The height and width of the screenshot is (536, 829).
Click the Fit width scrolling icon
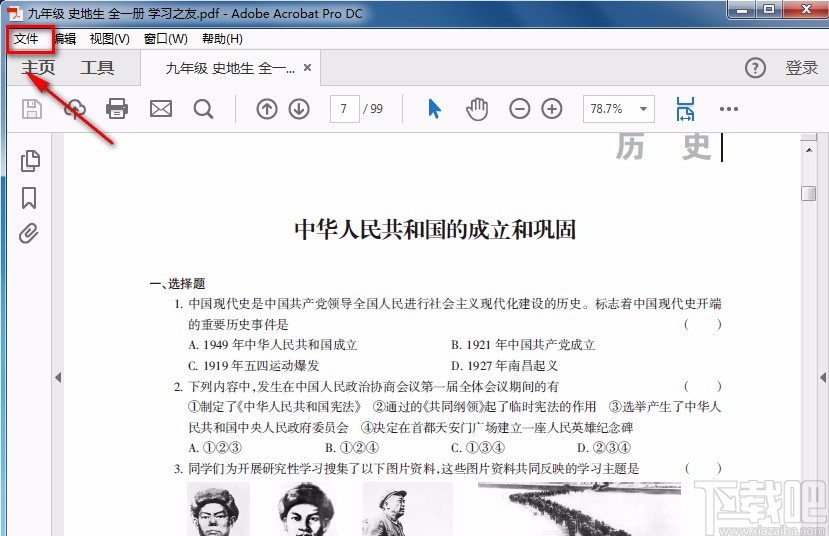685,109
